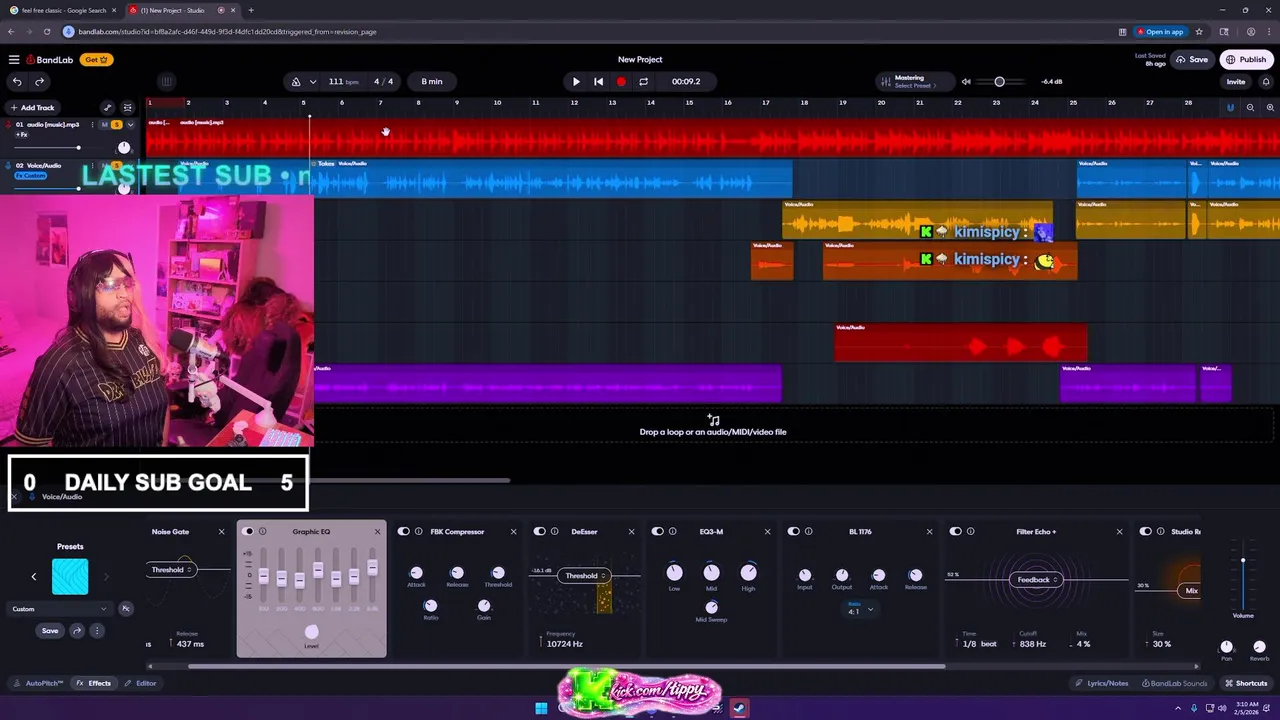Viewport: 1280px width, 720px height.
Task: Open the B min key selector
Action: [x=432, y=82]
